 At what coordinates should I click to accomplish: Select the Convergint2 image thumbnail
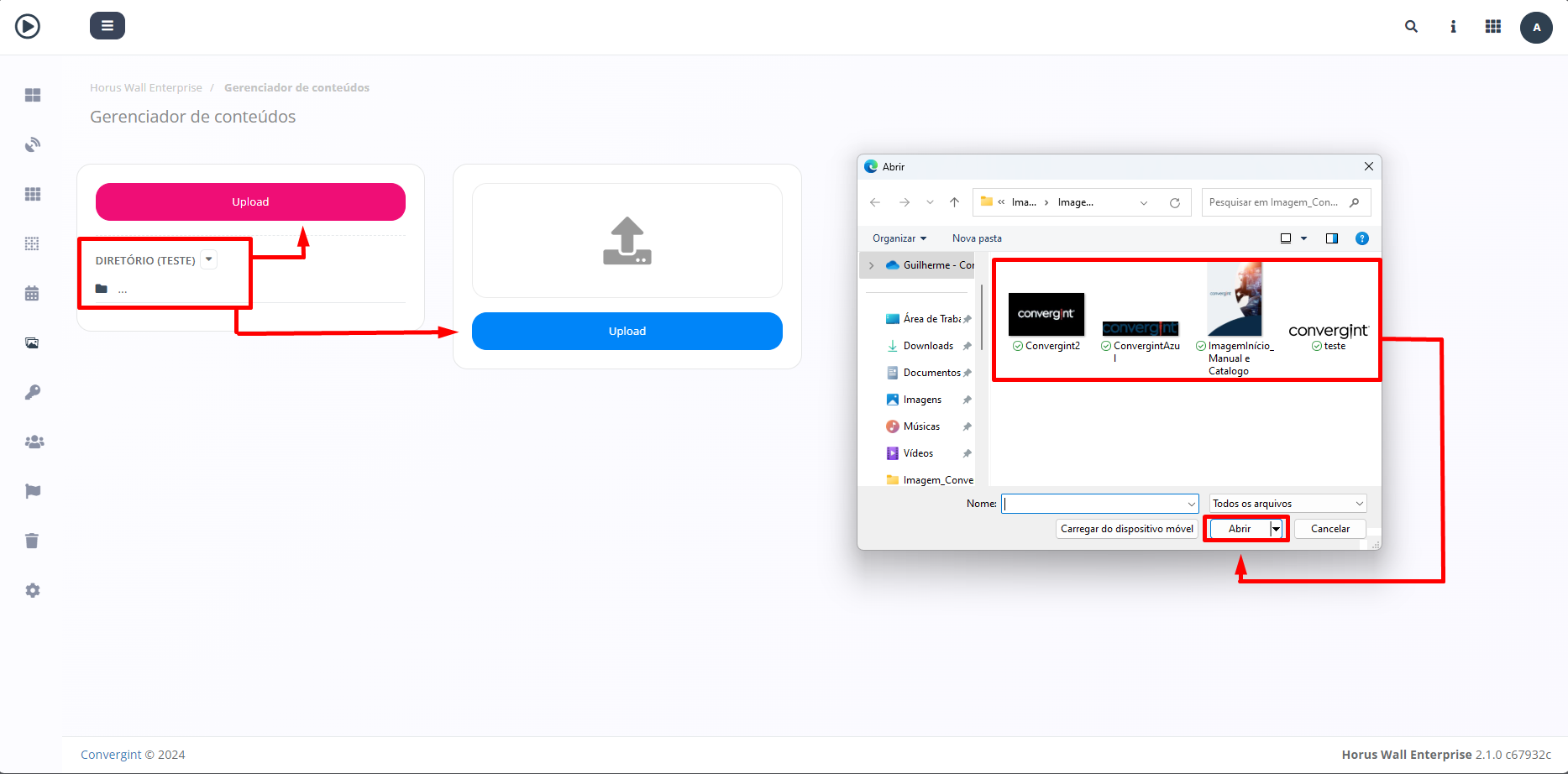[x=1046, y=316]
